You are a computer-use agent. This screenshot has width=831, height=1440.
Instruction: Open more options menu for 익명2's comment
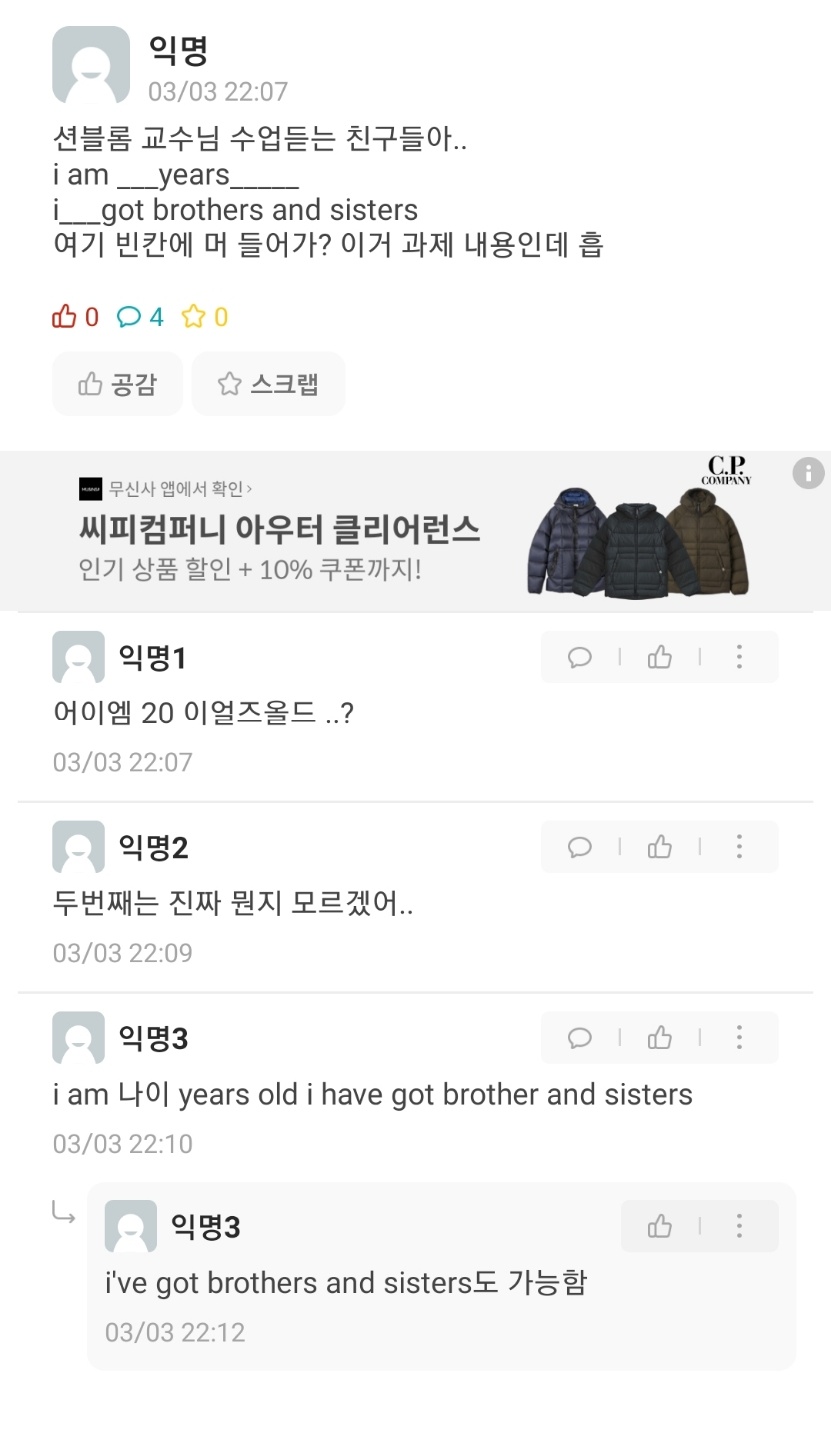click(x=739, y=847)
